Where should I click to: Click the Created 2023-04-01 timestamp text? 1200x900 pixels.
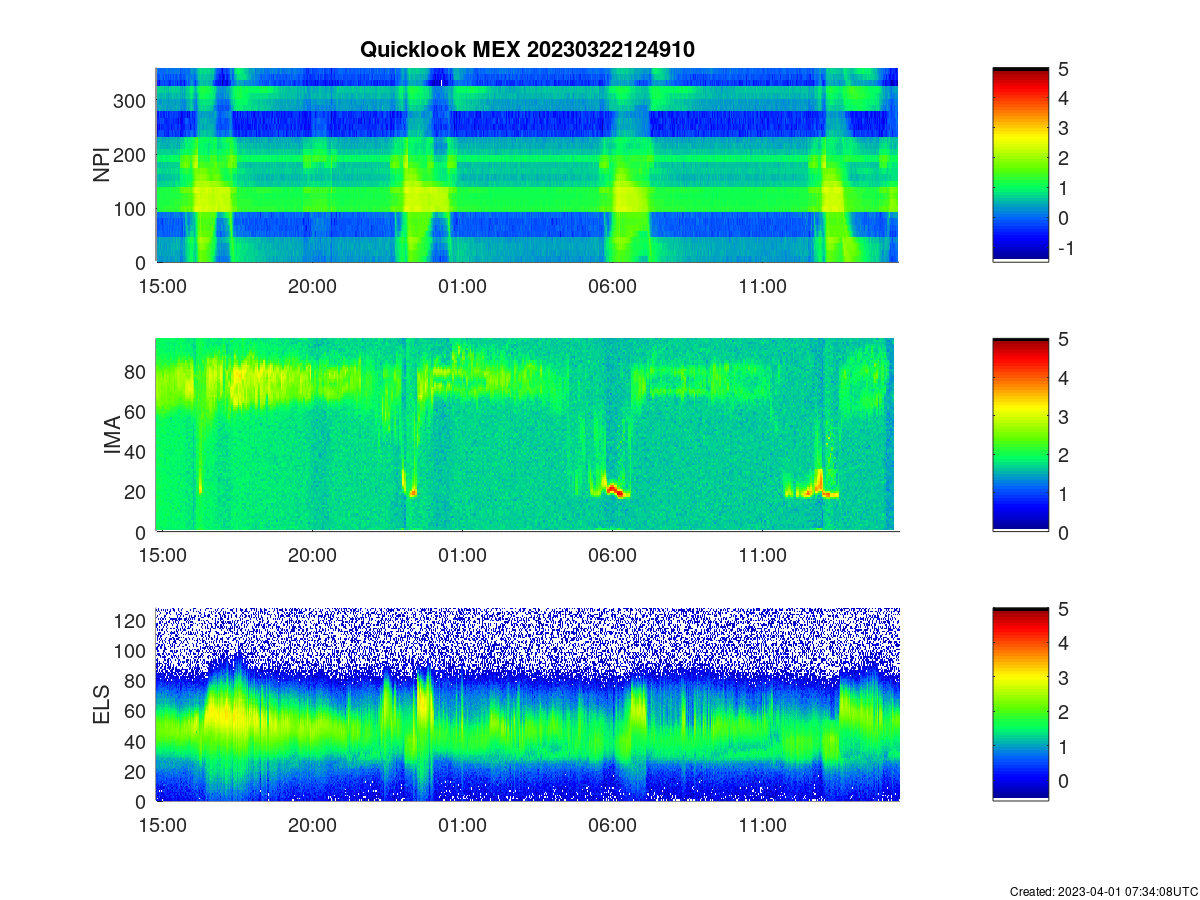(1103, 891)
